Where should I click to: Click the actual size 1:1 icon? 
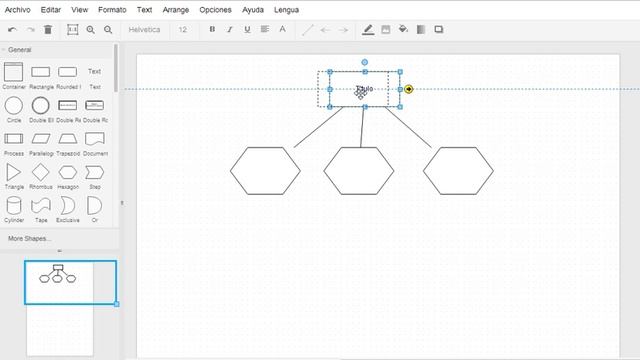pyautogui.click(x=73, y=29)
